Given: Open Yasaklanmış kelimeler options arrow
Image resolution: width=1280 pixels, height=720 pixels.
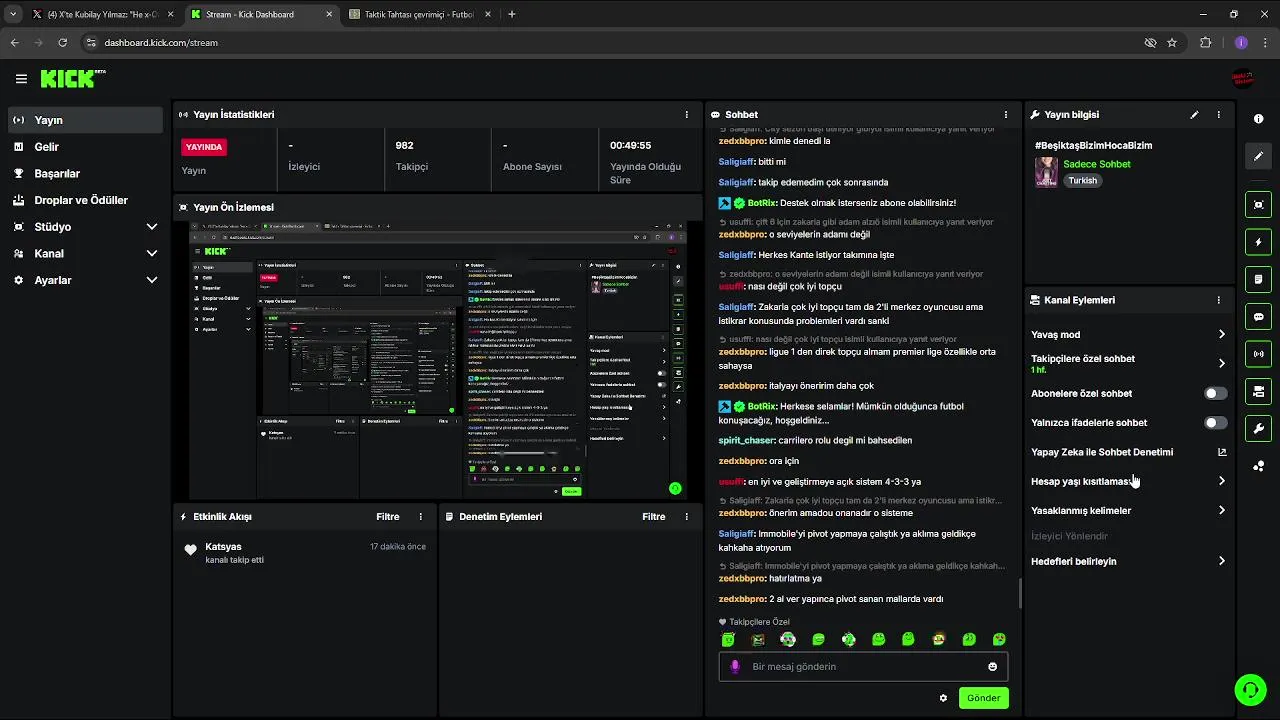Looking at the screenshot, I should point(1221,511).
